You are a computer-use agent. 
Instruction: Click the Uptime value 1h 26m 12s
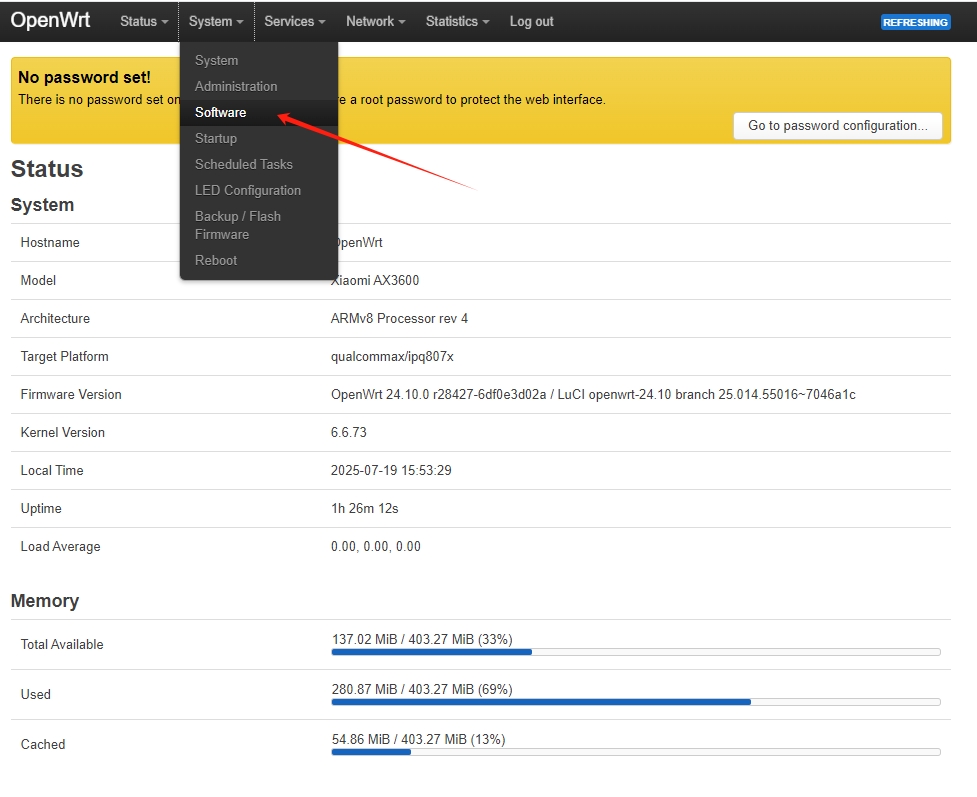[x=365, y=508]
